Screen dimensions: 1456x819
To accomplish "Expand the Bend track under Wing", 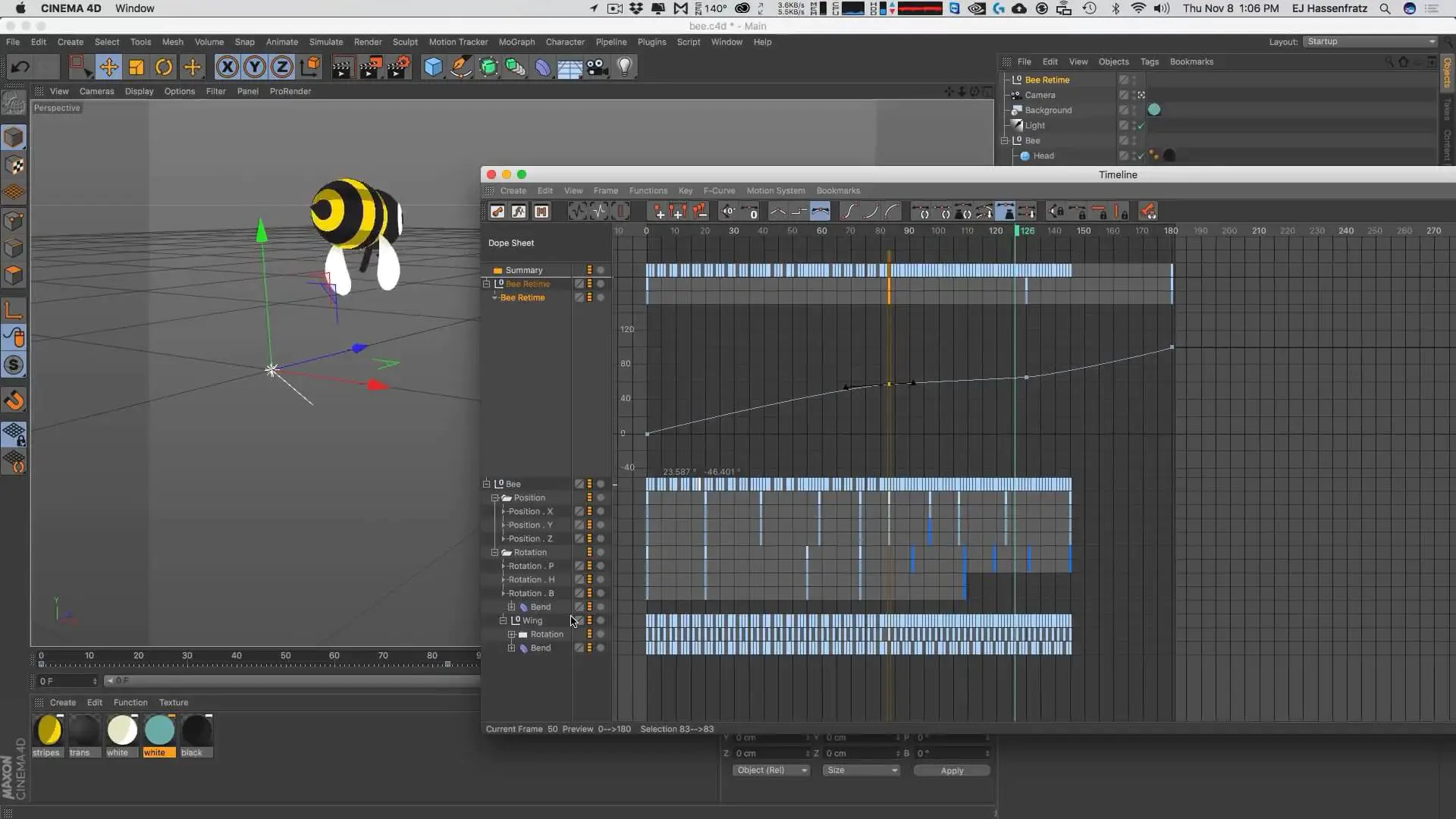I will click(512, 648).
